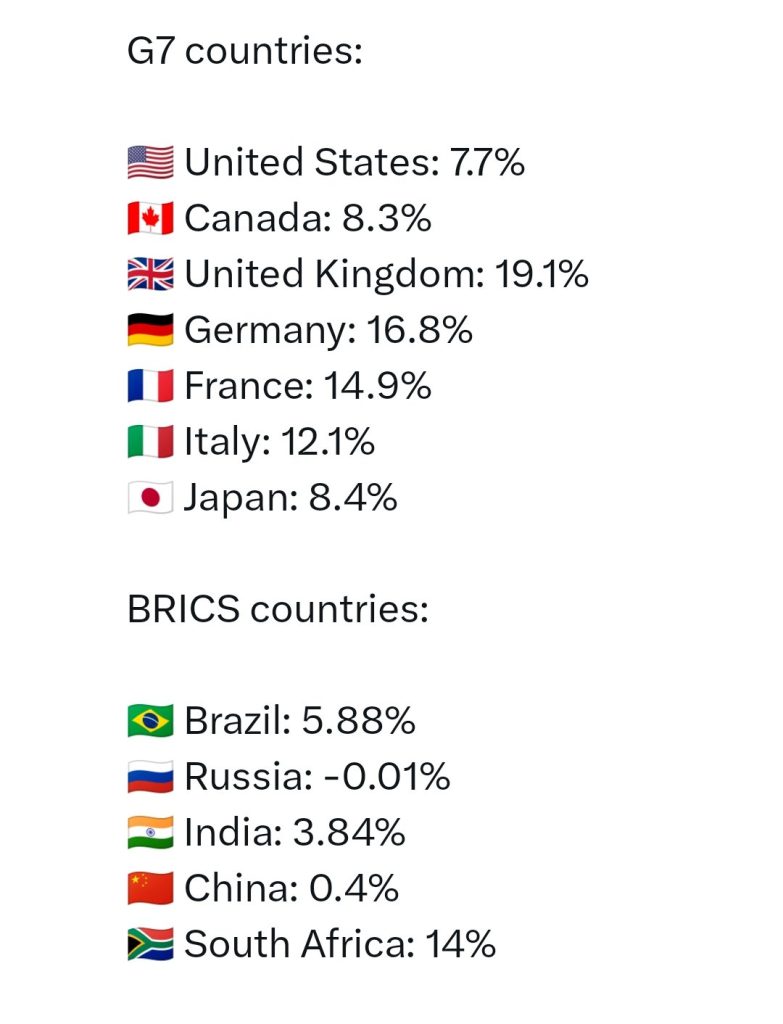This screenshot has width=783, height=1024.
Task: Click the "Brazil: 5.88%" text
Action: [300, 721]
